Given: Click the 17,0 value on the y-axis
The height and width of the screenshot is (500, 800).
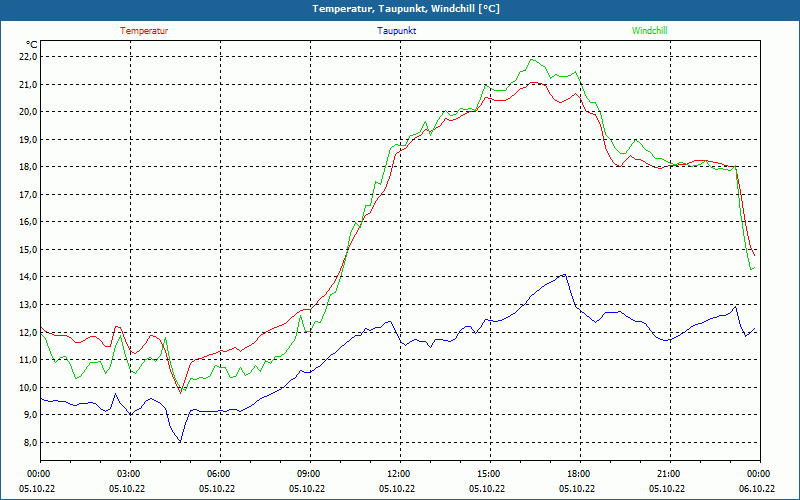Looking at the screenshot, I should pyautogui.click(x=28, y=194).
